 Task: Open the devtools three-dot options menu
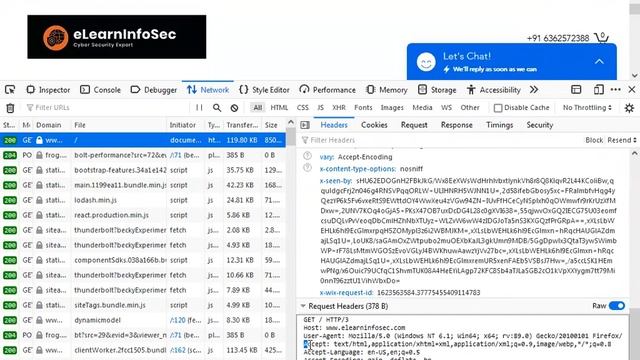coord(616,90)
